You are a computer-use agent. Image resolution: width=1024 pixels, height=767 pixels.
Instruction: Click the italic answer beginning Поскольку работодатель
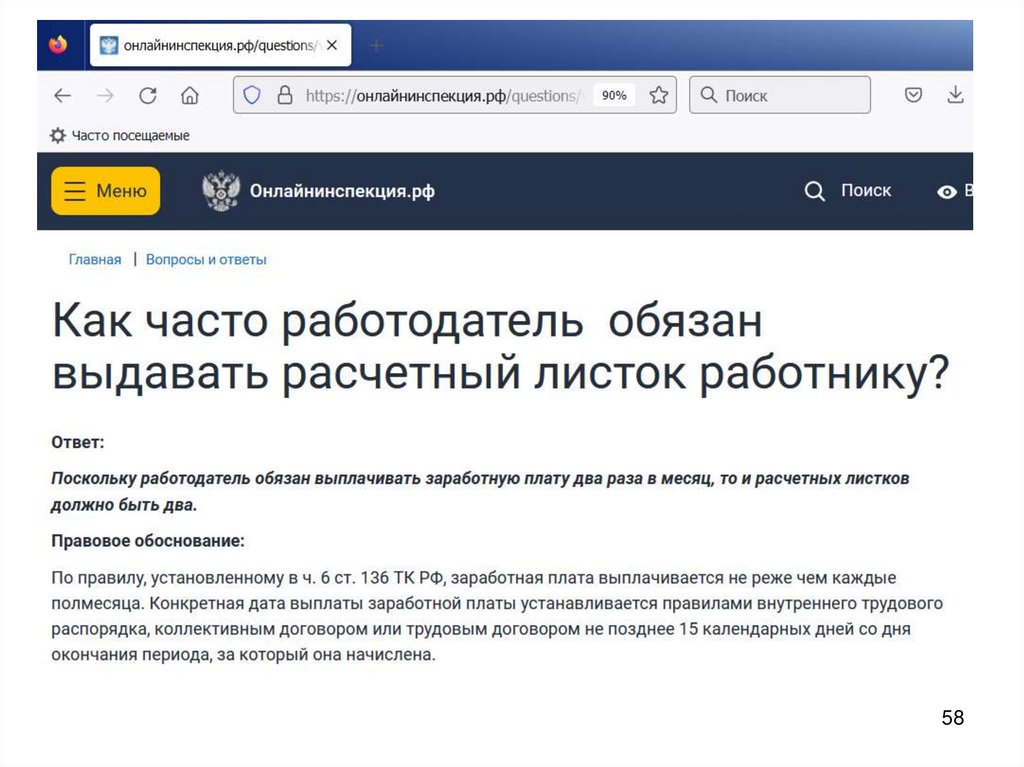(x=480, y=491)
